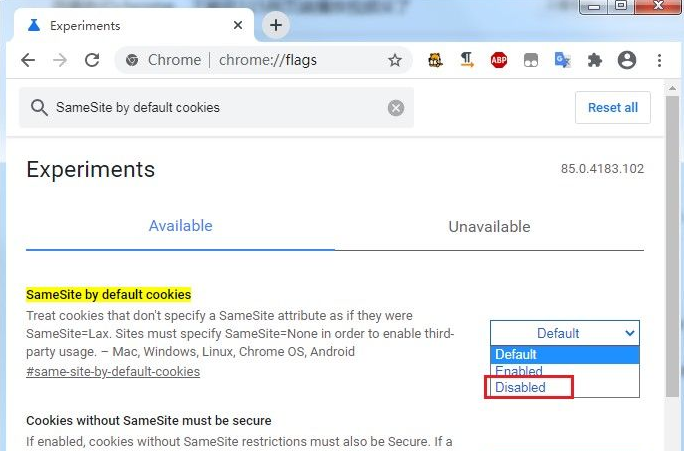Pick the highlighted Default option
This screenshot has height=454, width=684.
[x=564, y=355]
